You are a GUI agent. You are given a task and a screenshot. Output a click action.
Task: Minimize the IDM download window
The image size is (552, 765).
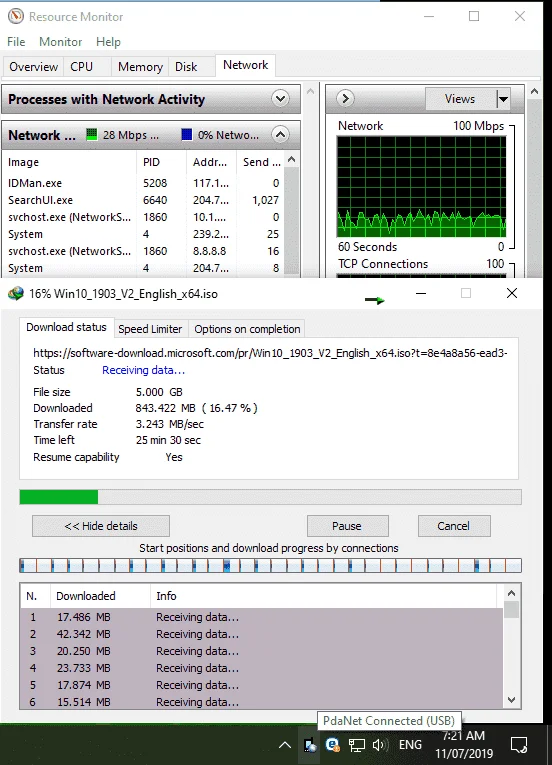pos(421,293)
